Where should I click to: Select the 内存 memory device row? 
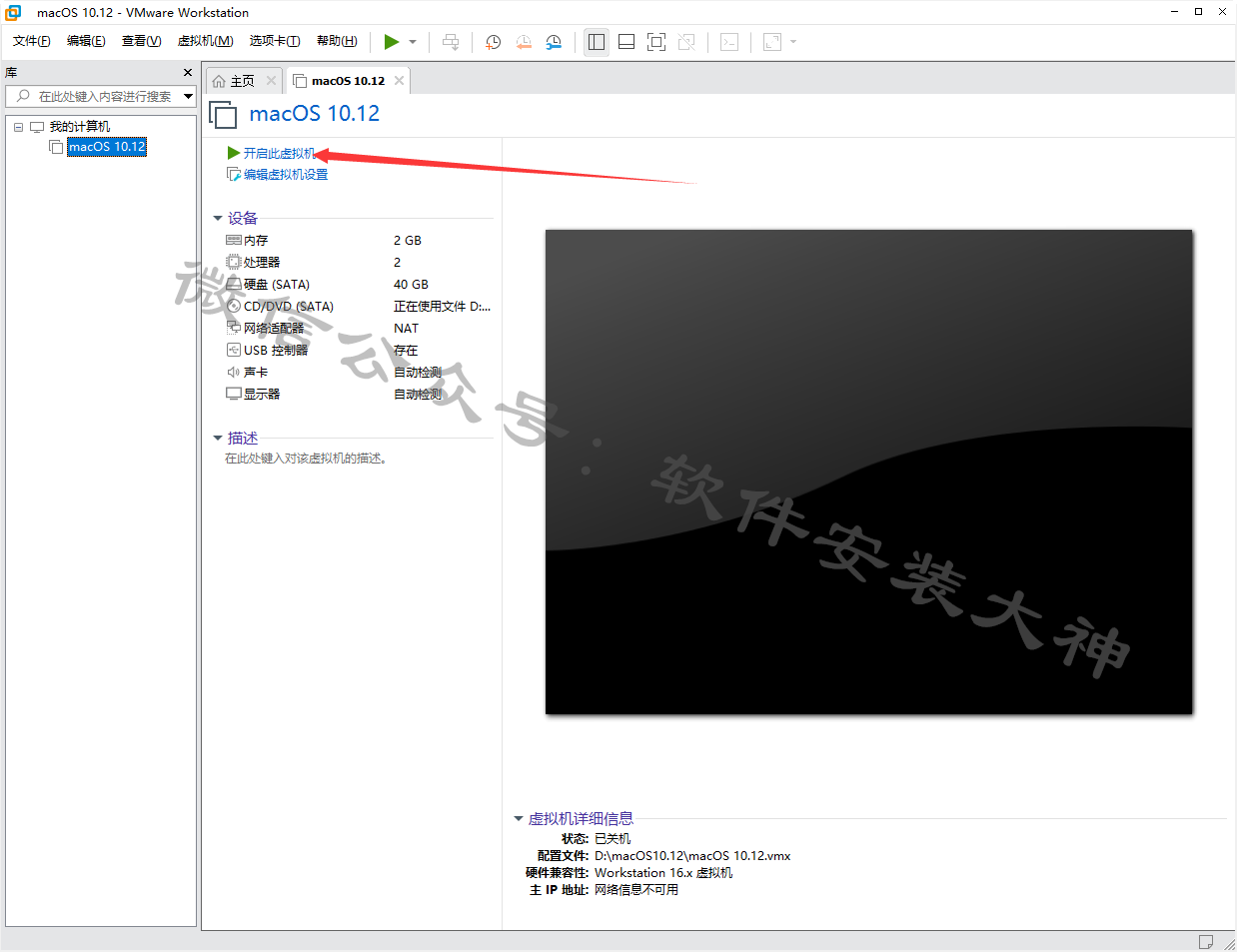(x=360, y=241)
